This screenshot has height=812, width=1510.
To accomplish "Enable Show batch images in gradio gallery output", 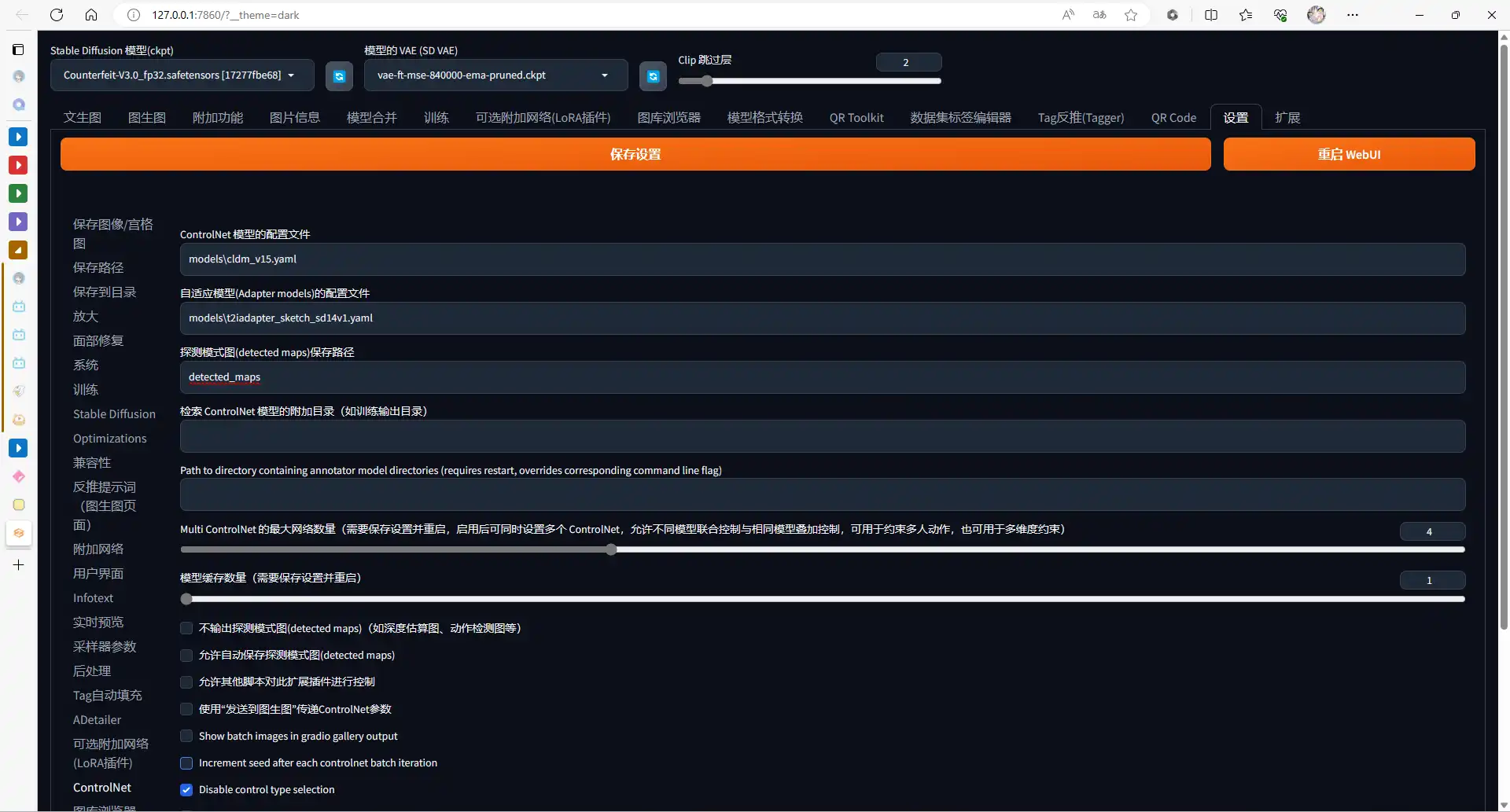I will coord(186,736).
